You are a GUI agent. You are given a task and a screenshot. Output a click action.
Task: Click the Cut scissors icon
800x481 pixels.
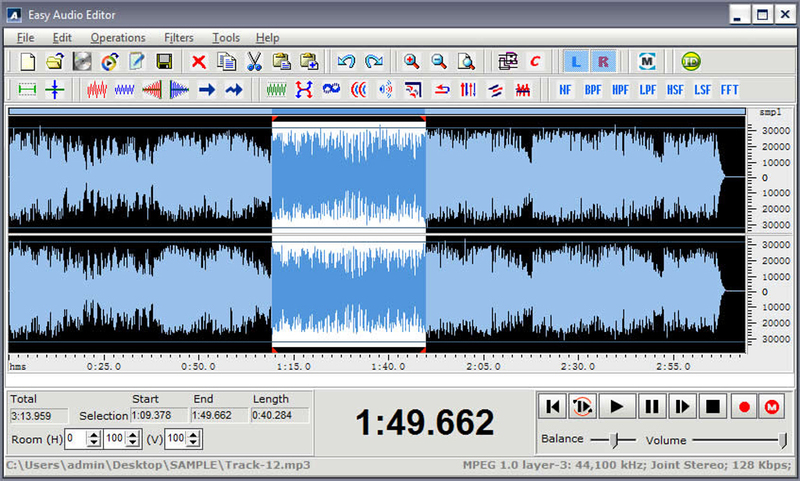click(x=254, y=62)
